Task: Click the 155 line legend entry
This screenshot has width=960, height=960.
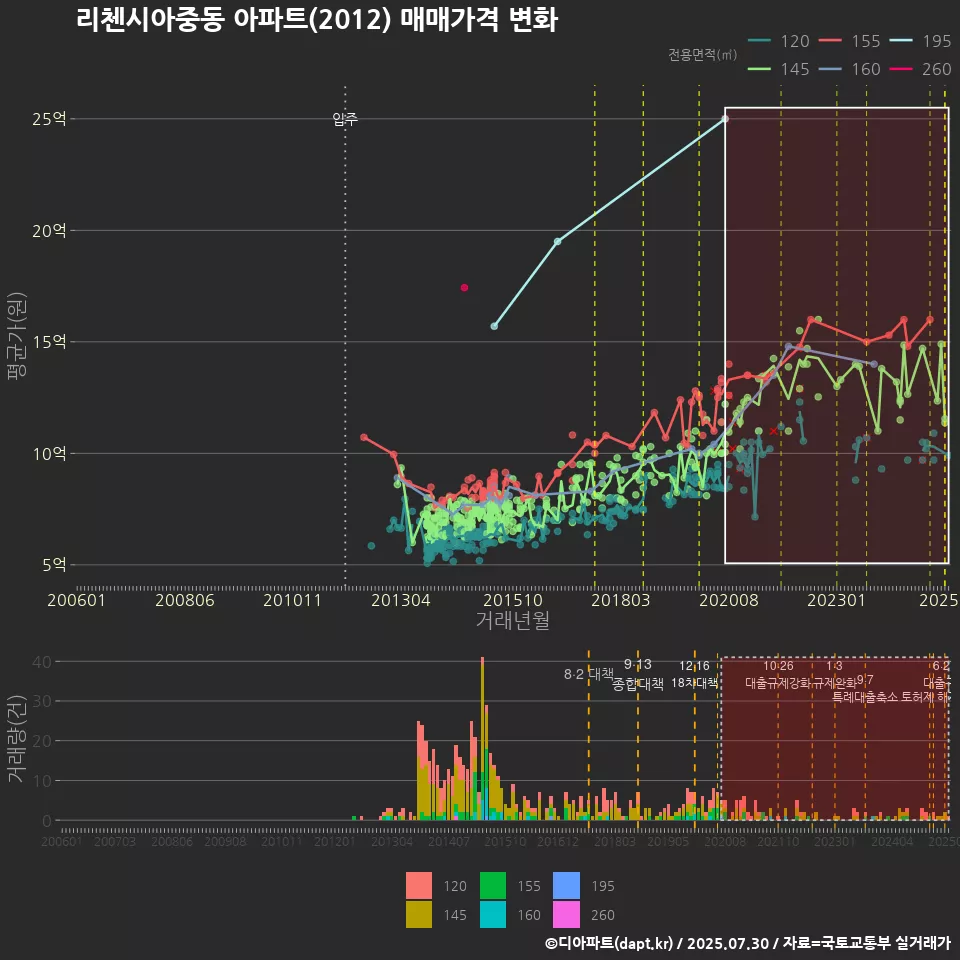Action: point(850,41)
